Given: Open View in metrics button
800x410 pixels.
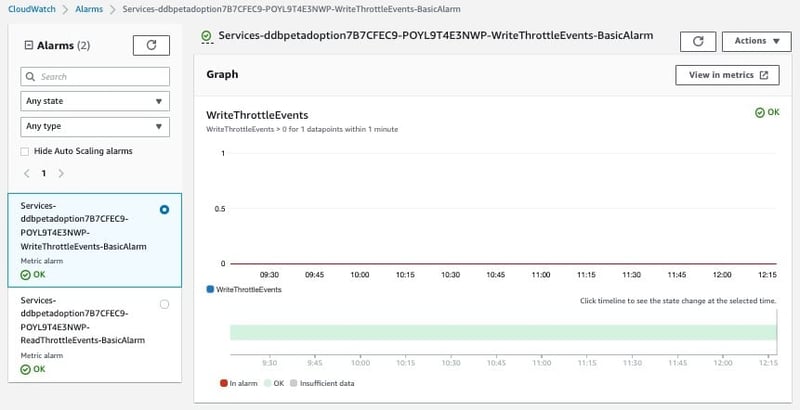Looking at the screenshot, I should click(727, 75).
